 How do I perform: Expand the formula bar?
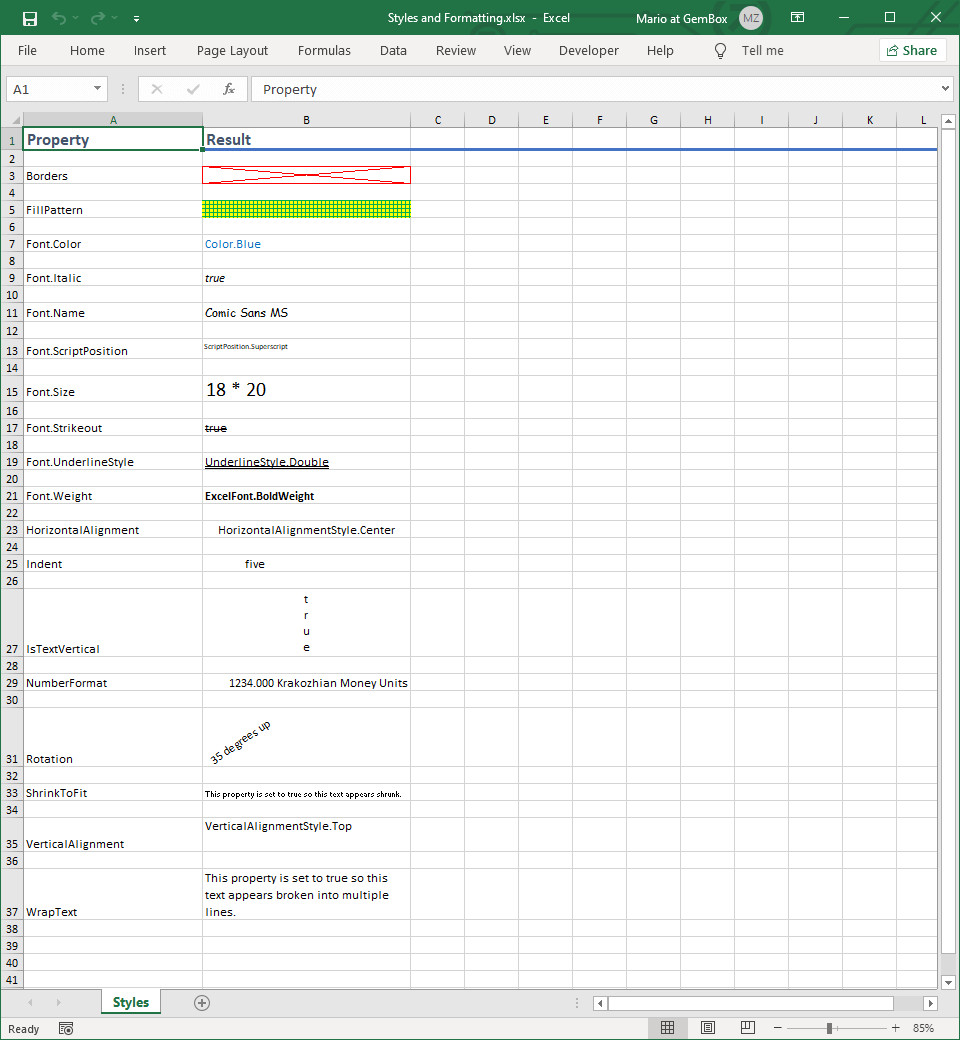pos(946,89)
